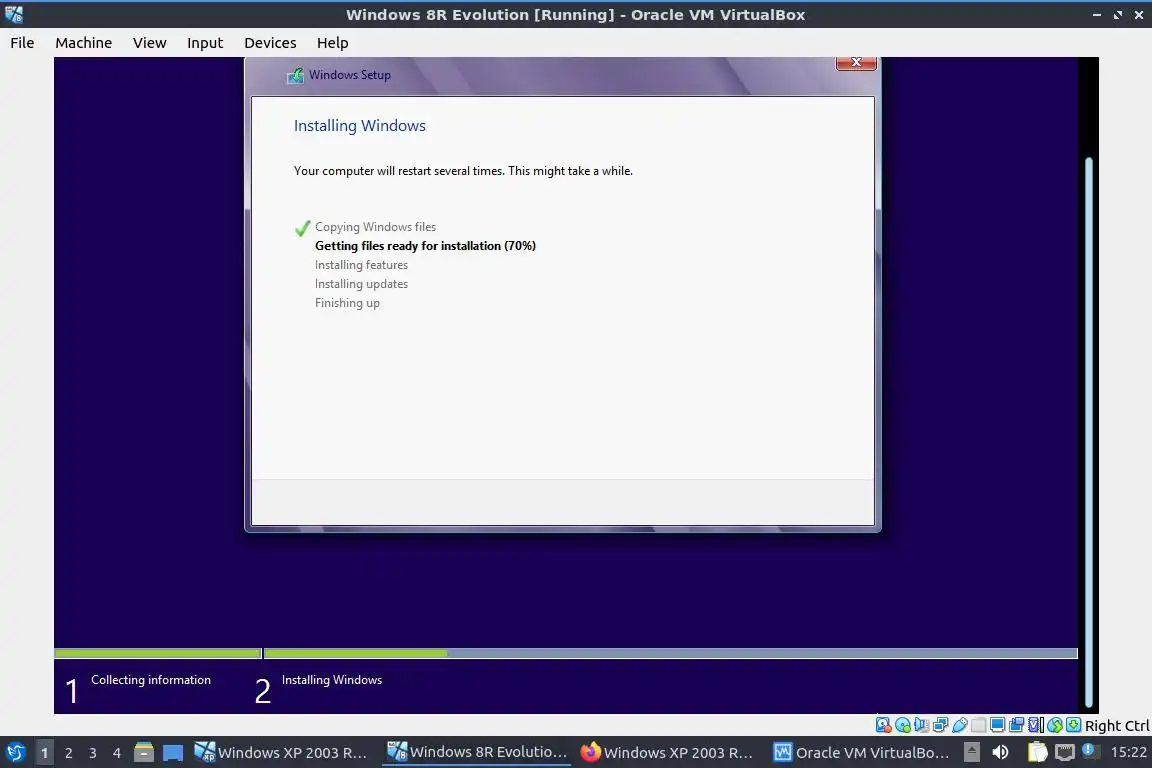Click the removable media eject tray icon
Viewport: 1152px width, 768px height.
click(971, 752)
